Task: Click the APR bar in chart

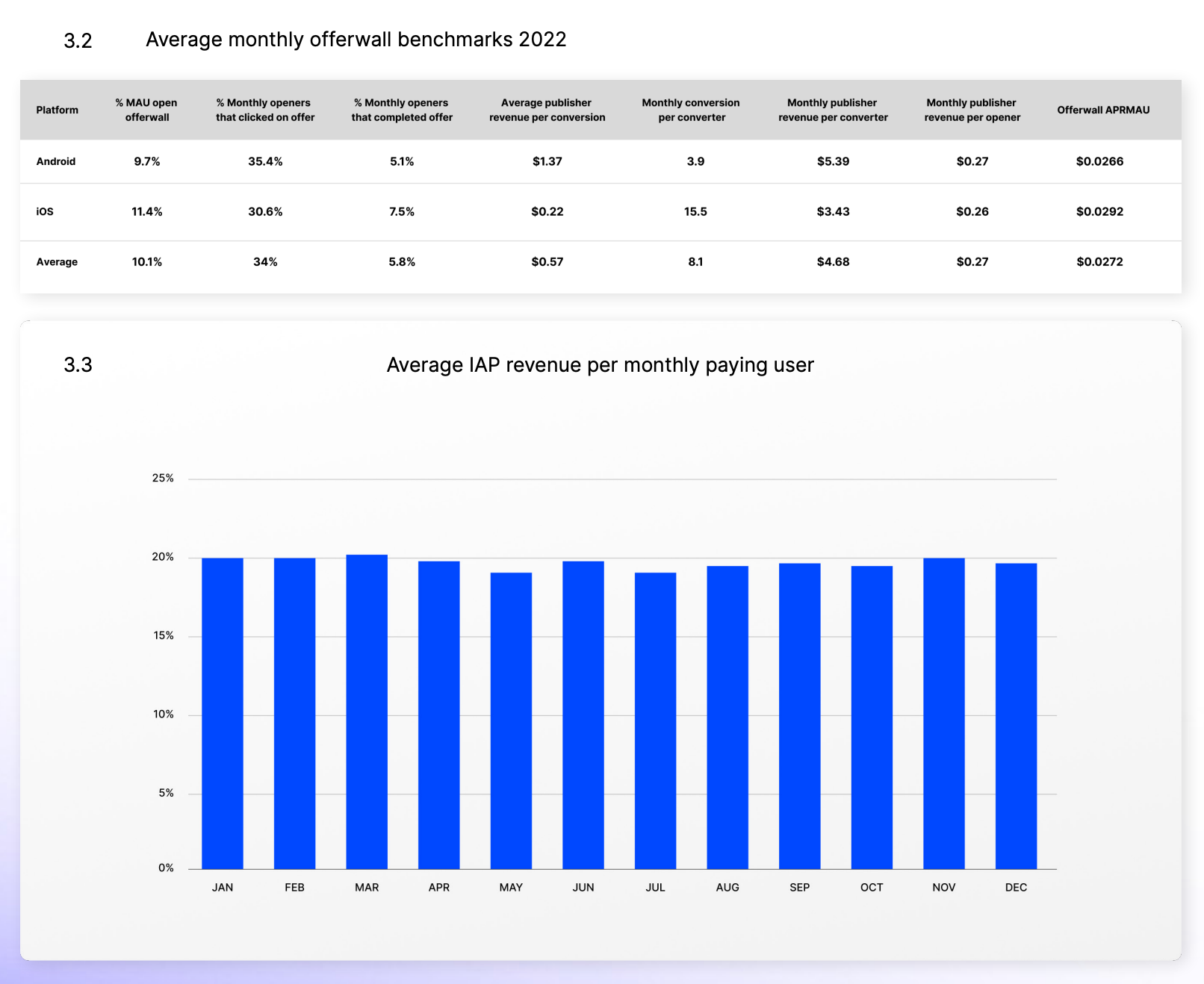Action: 439,714
